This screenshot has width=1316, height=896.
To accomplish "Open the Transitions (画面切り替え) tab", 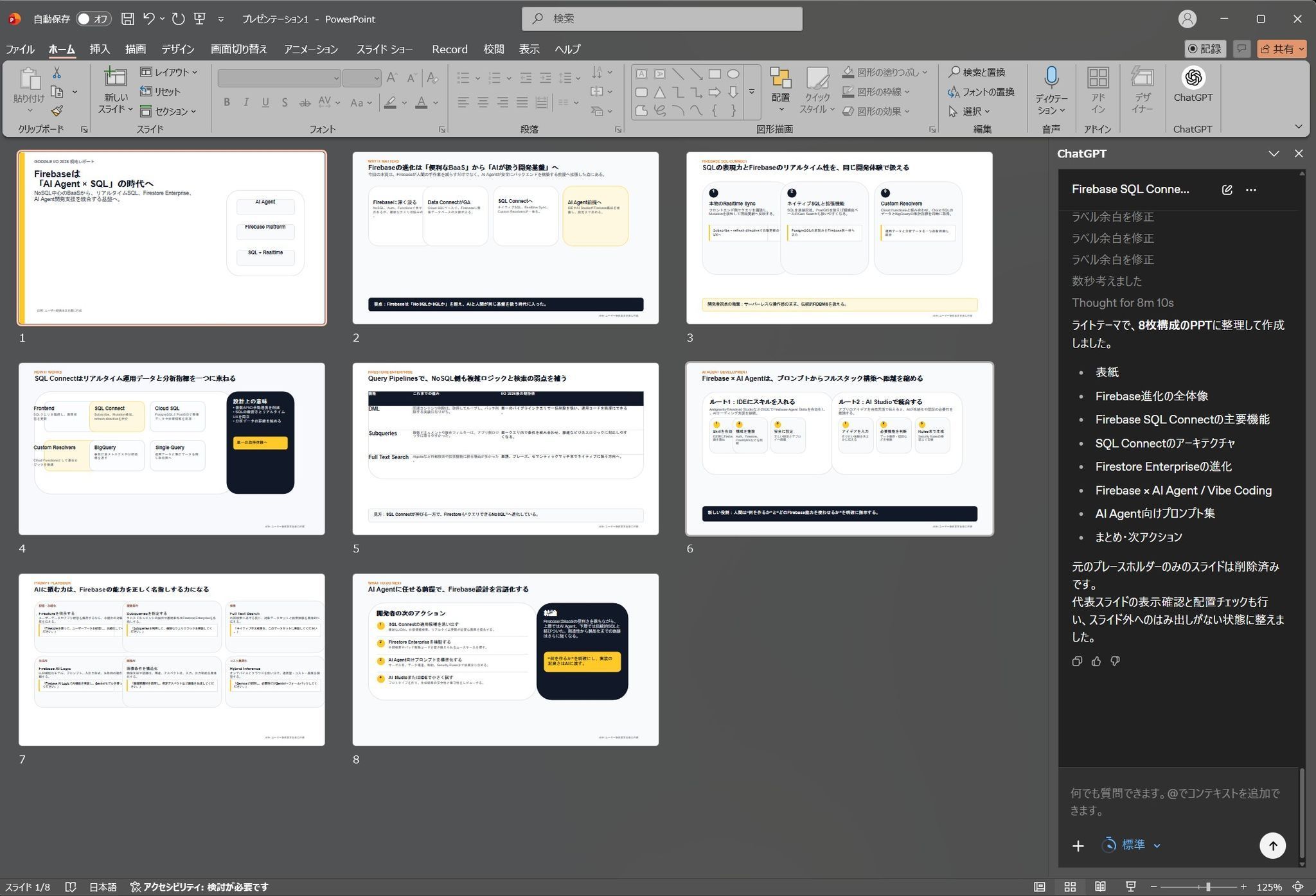I will click(239, 49).
